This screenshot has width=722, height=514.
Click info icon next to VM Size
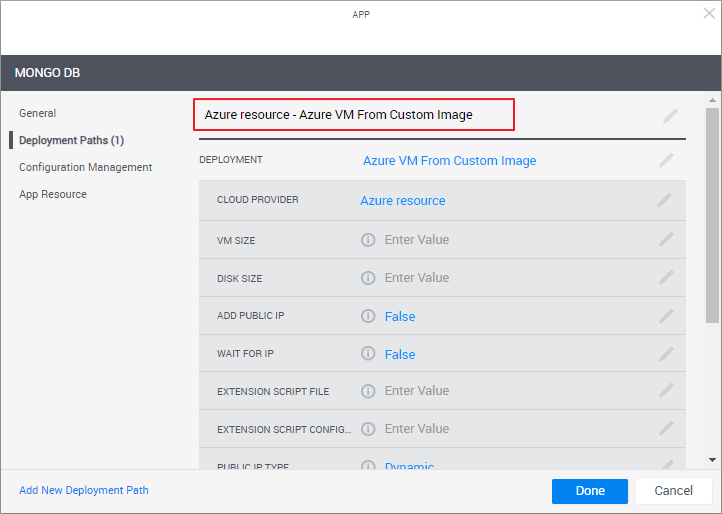[x=368, y=240]
